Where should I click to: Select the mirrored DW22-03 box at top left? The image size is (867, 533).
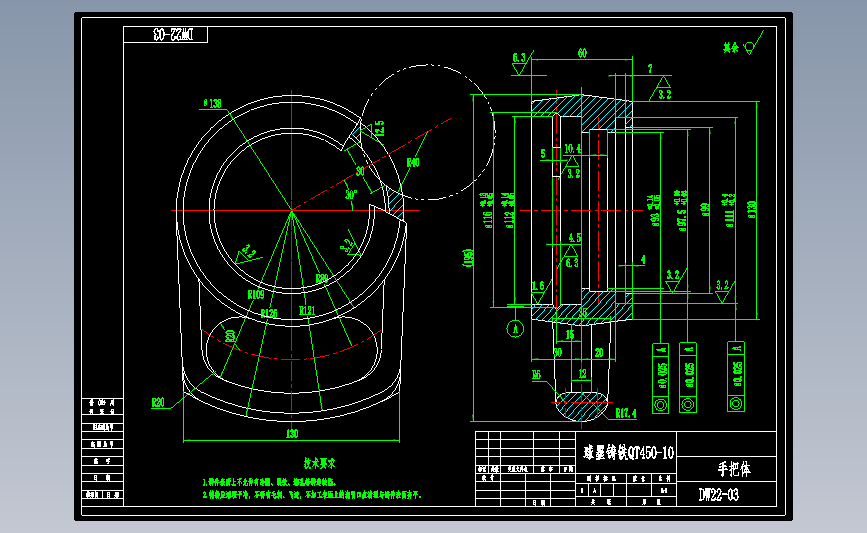[x=166, y=34]
